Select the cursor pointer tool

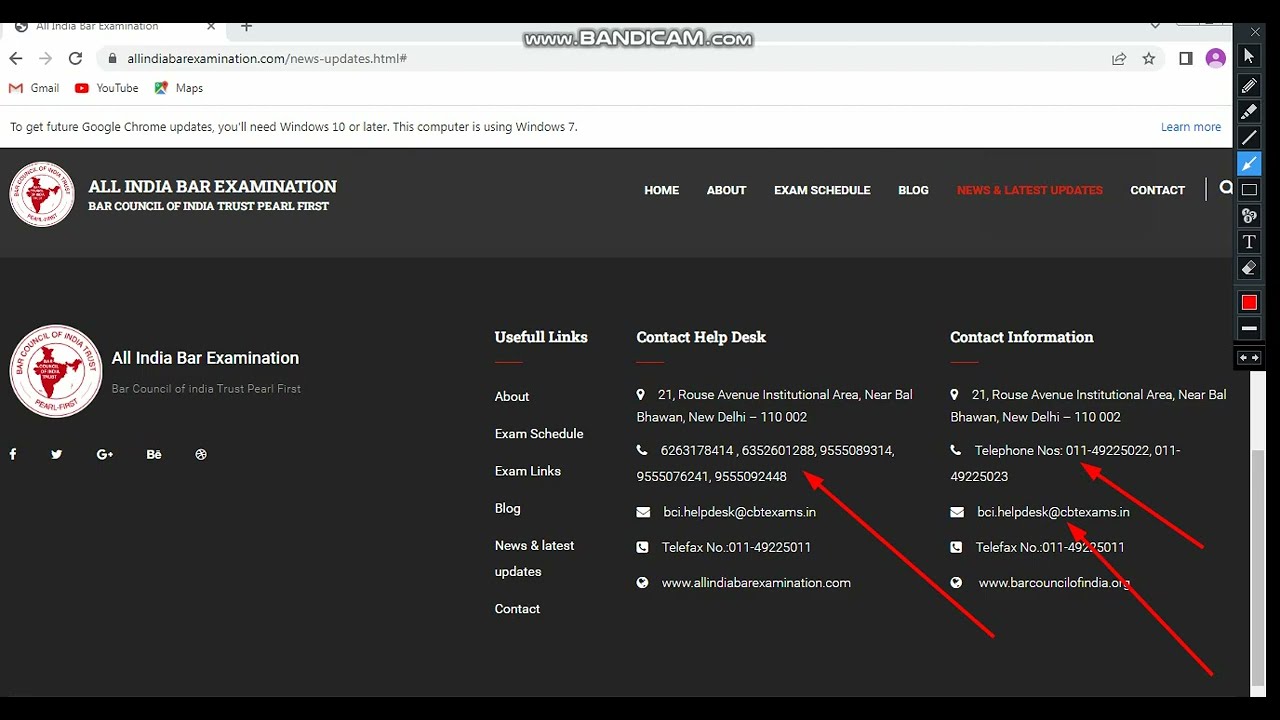pyautogui.click(x=1249, y=56)
